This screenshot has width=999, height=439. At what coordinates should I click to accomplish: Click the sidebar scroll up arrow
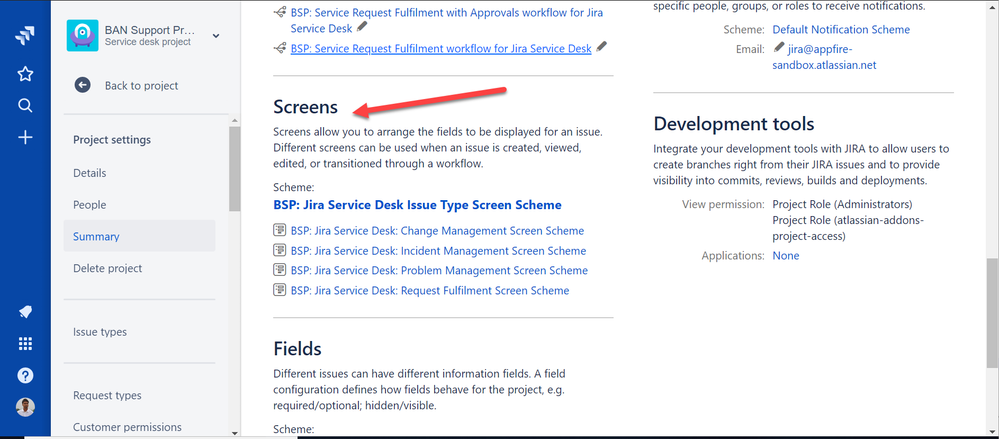coord(234,120)
